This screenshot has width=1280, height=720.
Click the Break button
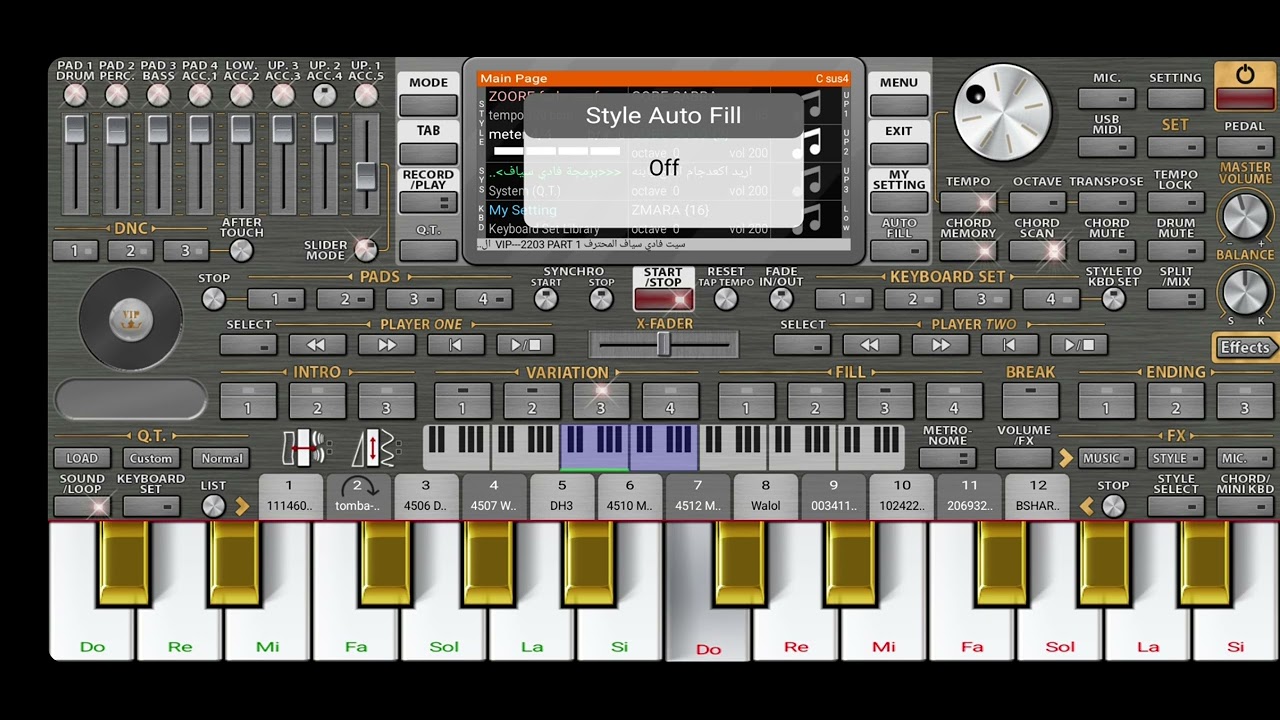[x=1030, y=400]
